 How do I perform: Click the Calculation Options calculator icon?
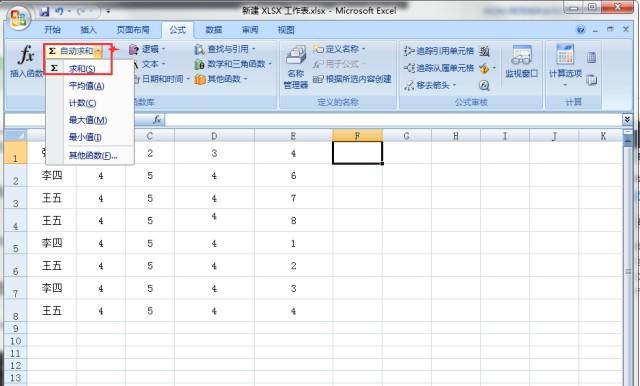(565, 54)
